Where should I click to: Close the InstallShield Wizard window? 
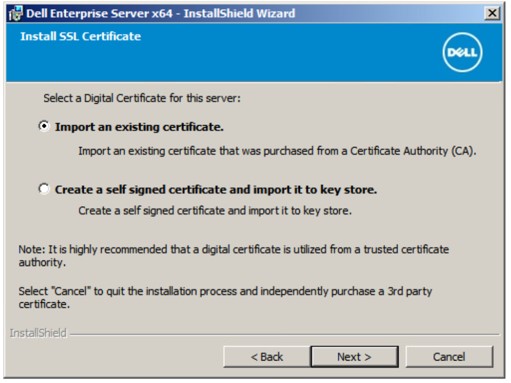tap(492, 13)
